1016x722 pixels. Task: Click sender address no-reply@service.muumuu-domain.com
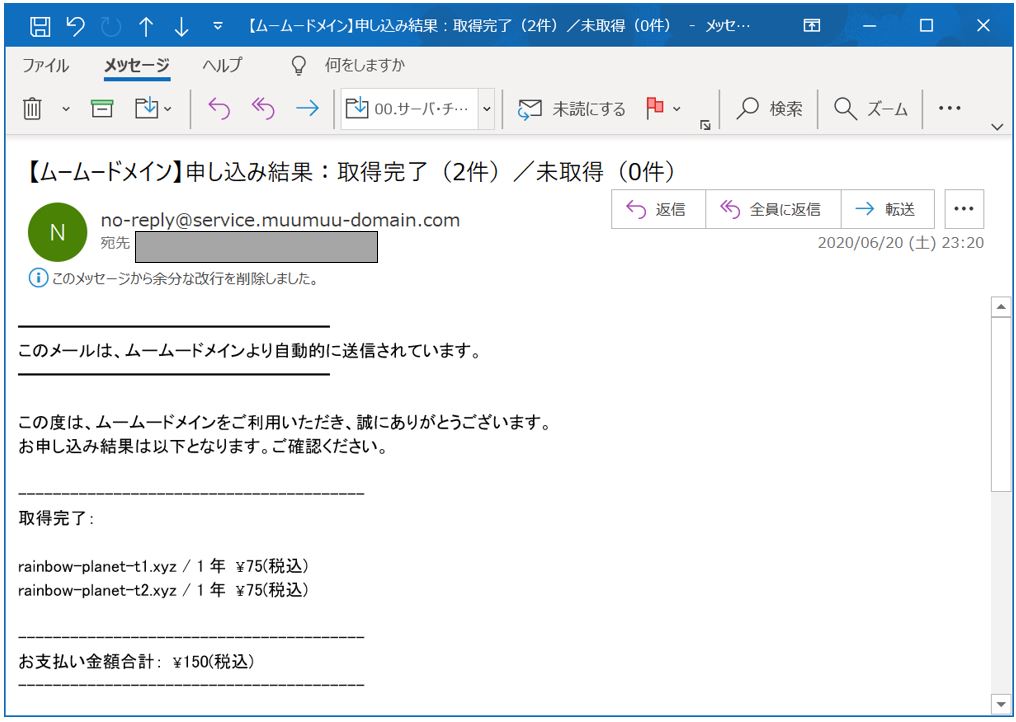280,220
